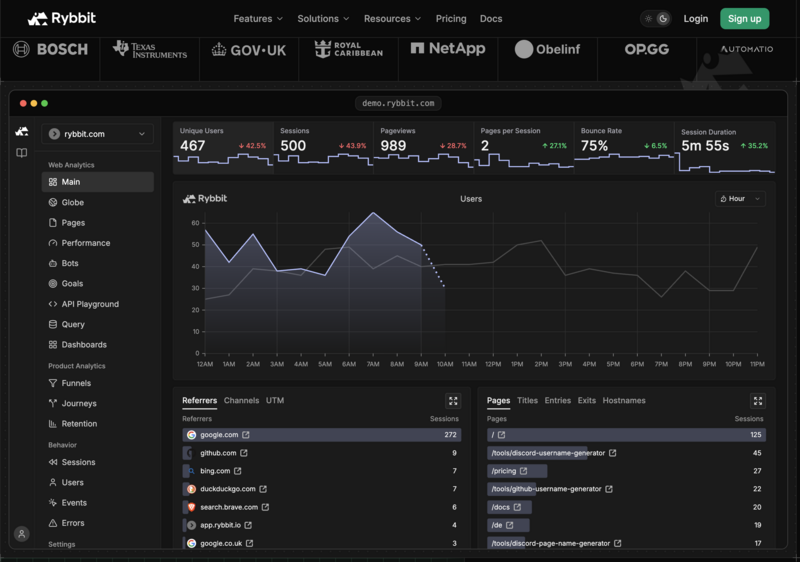Select the Main dashboard item

click(97, 182)
